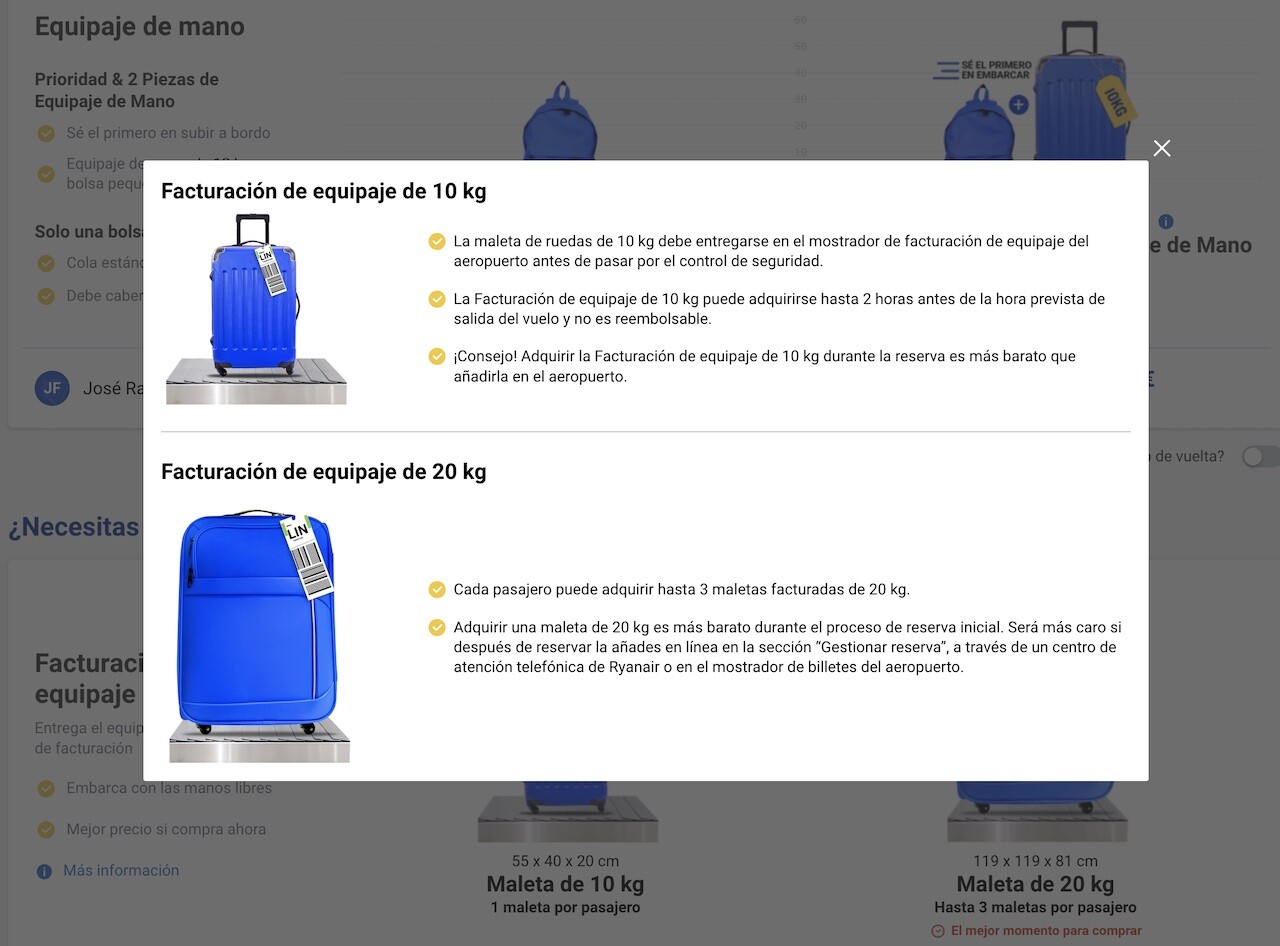Click the checkmark icon beside ¡Consejo! tip
Screen dimensions: 1280x946
coord(437,356)
